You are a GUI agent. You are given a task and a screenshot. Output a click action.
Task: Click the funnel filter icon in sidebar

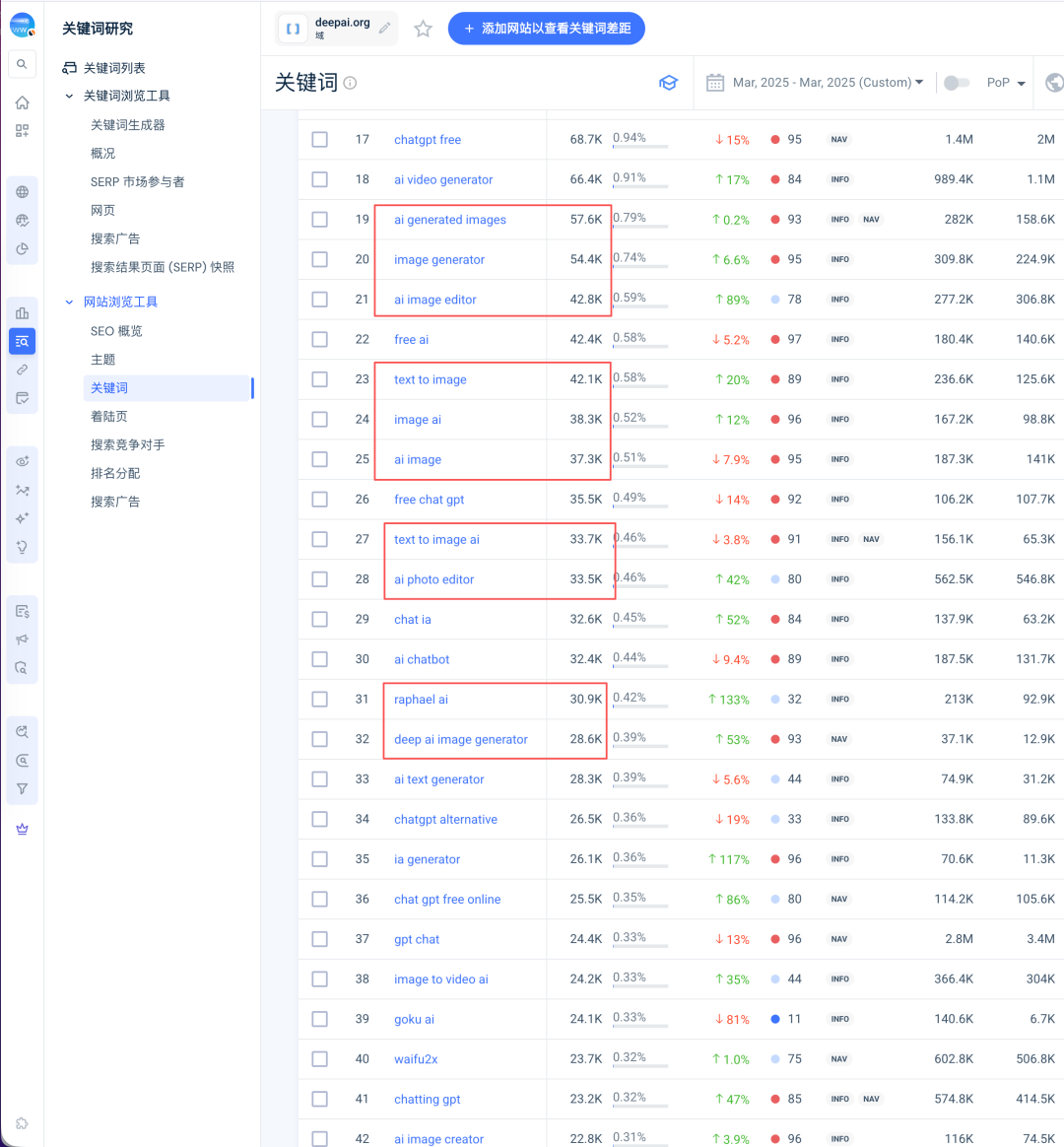point(22,788)
